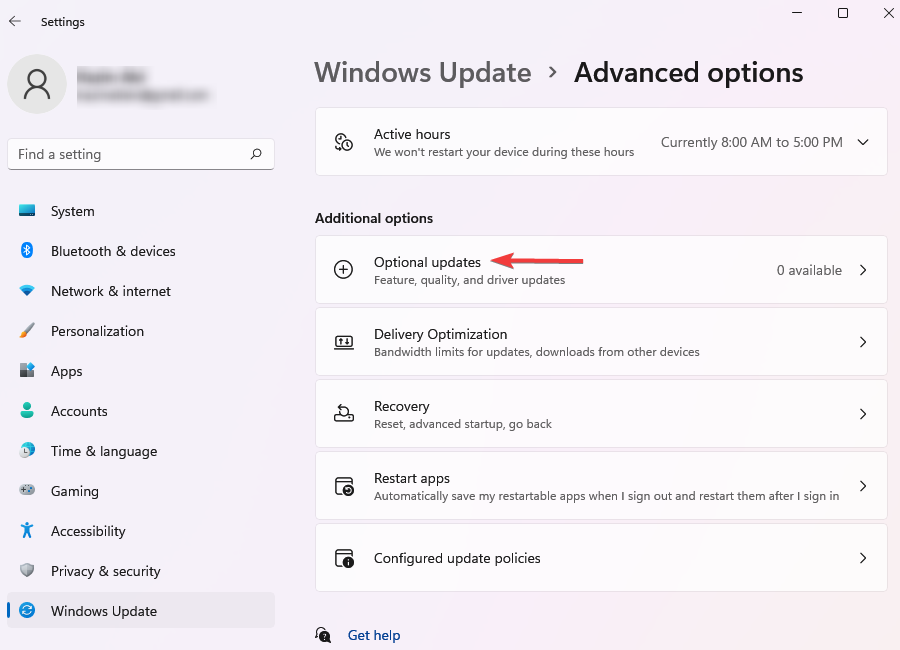Click the Bluetooth icon in sidebar
The height and width of the screenshot is (650, 900).
click(27, 250)
